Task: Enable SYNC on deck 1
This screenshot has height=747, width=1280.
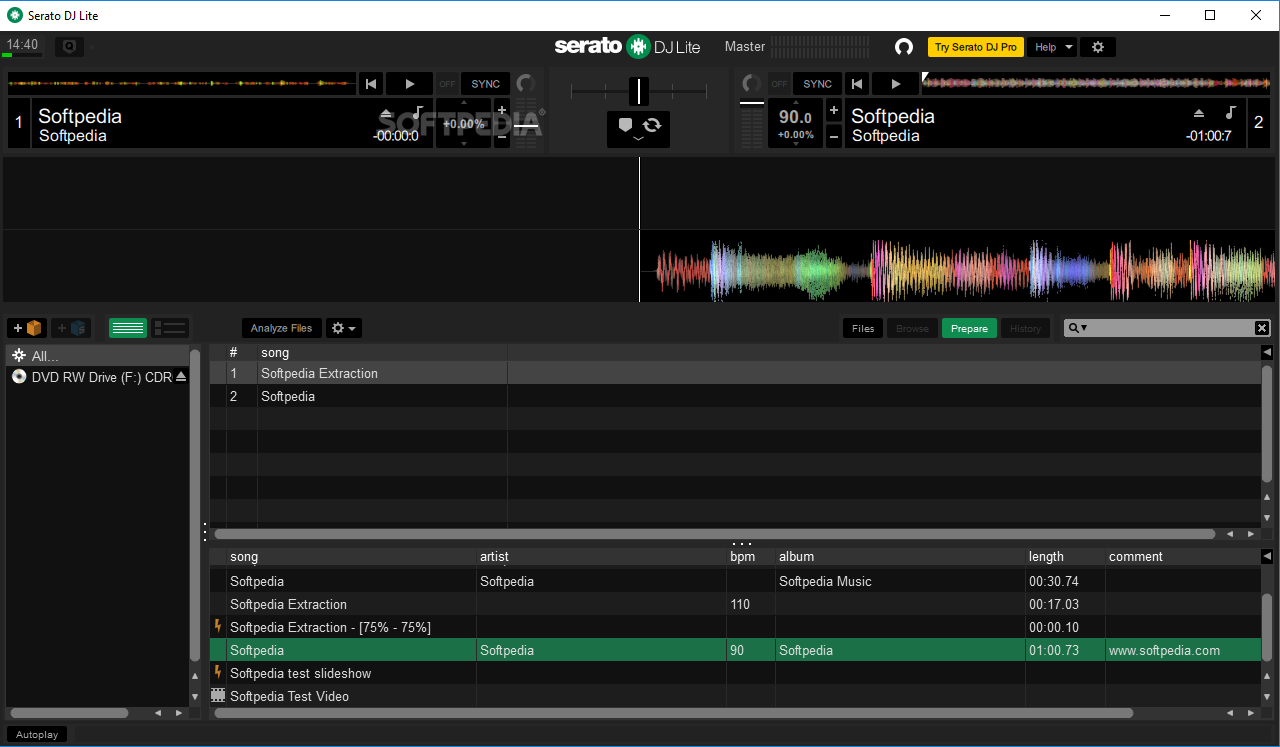Action: [485, 84]
